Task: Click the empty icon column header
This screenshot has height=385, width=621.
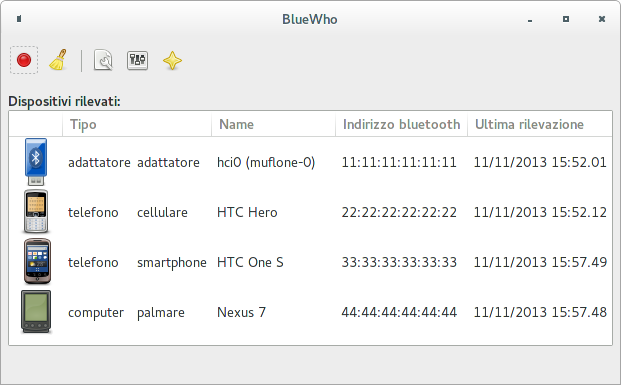Action: tap(36, 124)
